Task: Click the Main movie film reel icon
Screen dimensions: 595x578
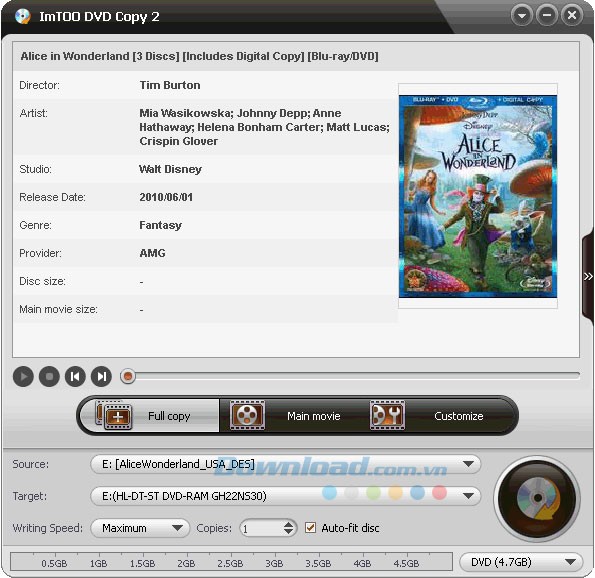Action: coord(247,416)
